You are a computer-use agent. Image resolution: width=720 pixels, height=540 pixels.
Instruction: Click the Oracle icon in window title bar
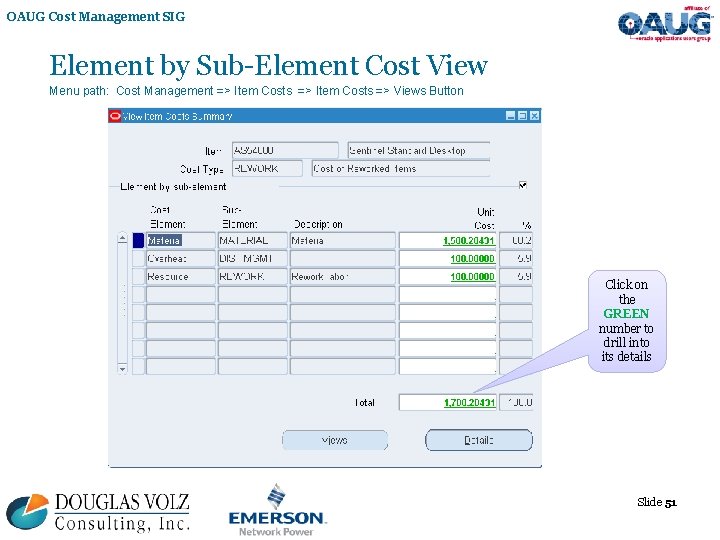pos(115,116)
